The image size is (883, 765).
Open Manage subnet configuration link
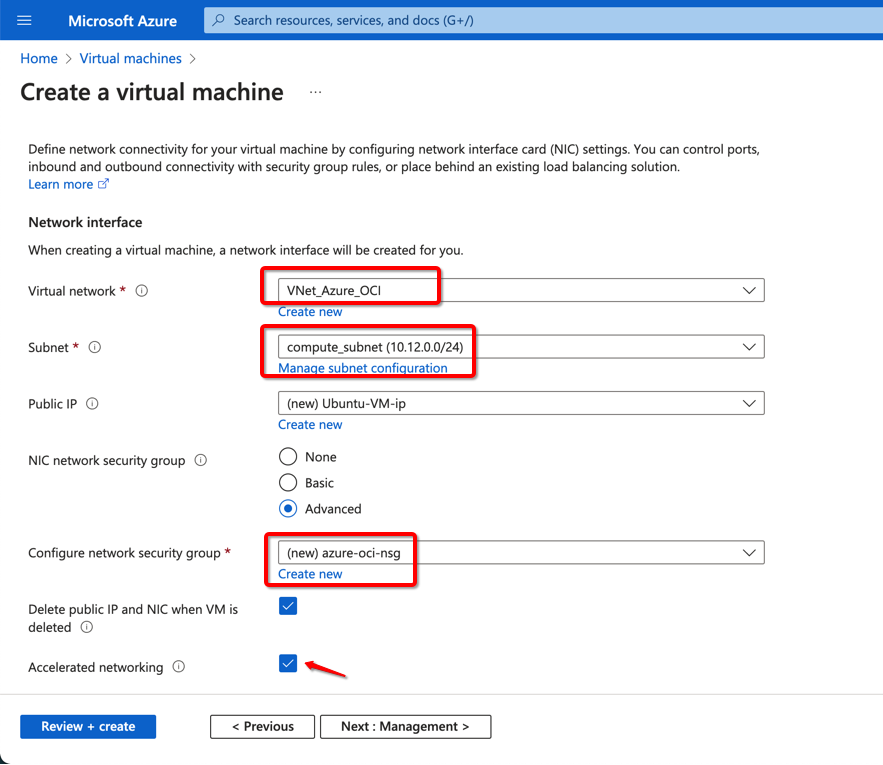(362, 368)
